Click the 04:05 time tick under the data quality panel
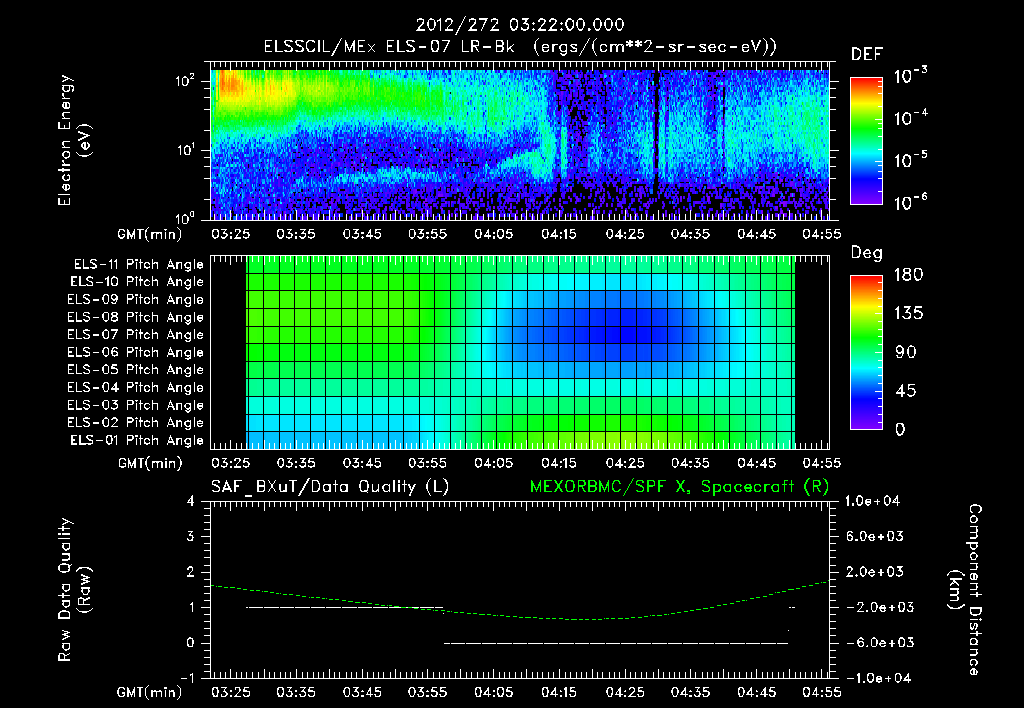1024x708 pixels. [x=493, y=692]
